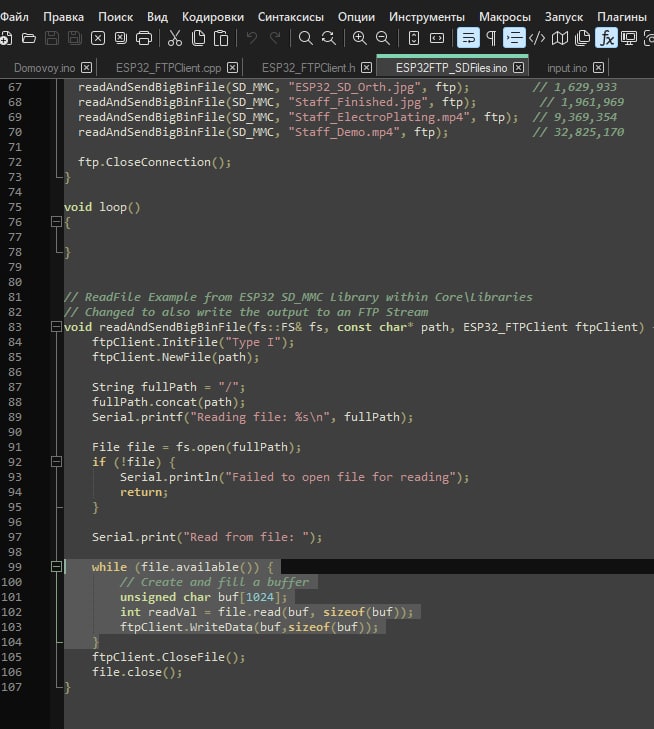
Task: Close the ESP32FTP_SDFiles.ino tab
Action: tap(518, 68)
